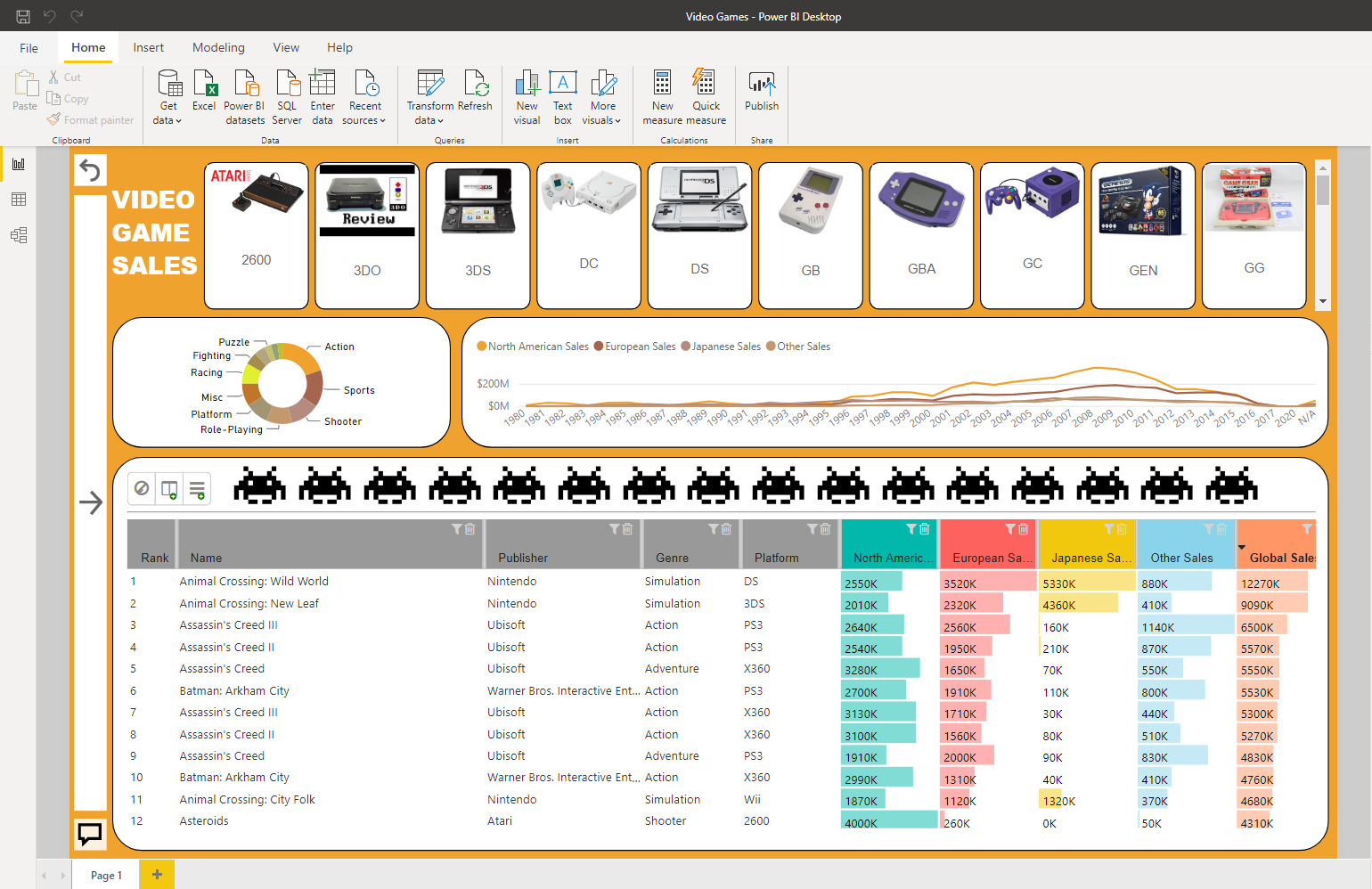This screenshot has width=1372, height=889.
Task: Click the Animal Crossing: Wild World row name
Action: click(254, 582)
